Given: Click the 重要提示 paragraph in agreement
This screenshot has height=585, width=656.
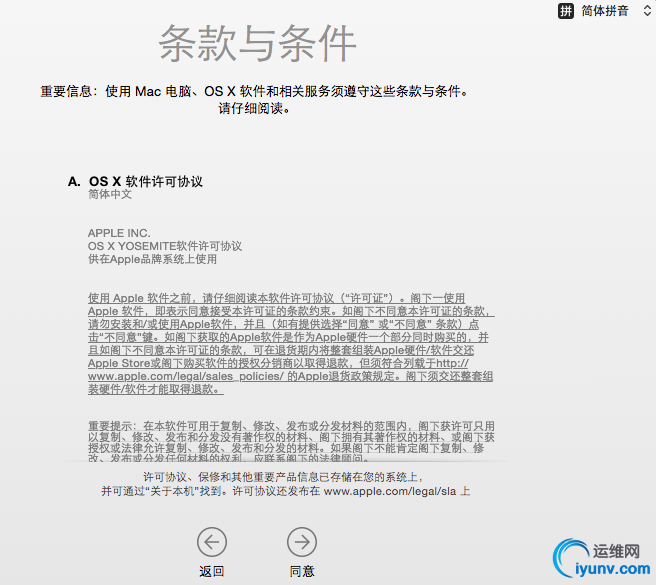Looking at the screenshot, I should tap(291, 442).
